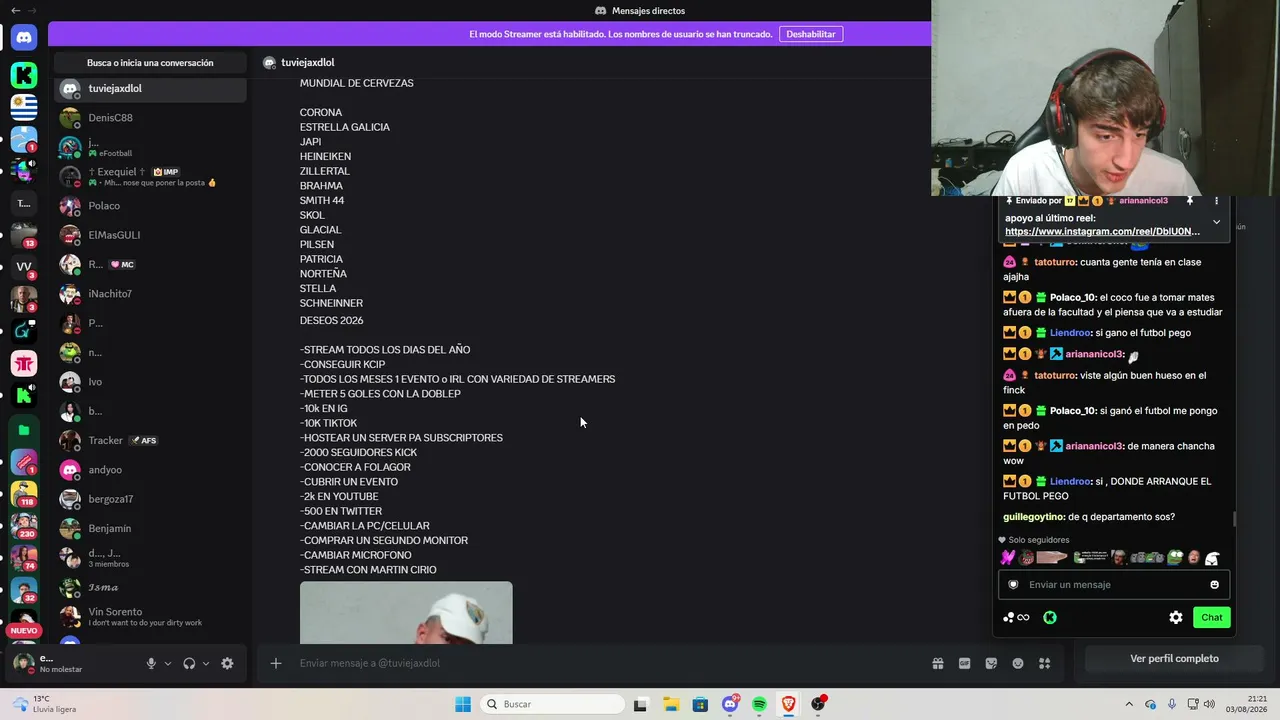Open the green K server icon

pyautogui.click(x=24, y=75)
